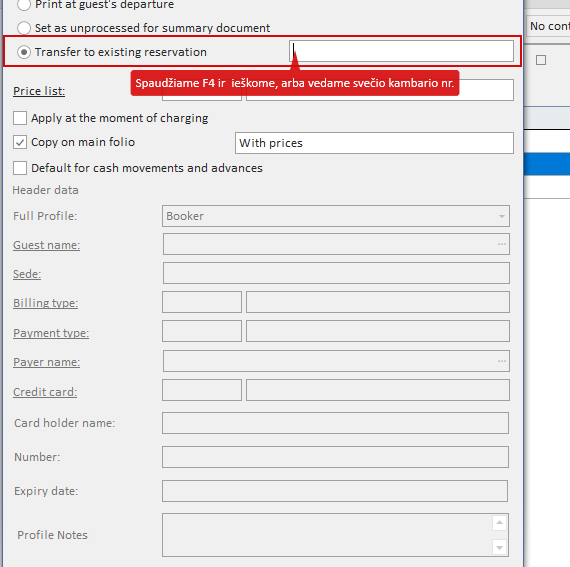Tick Default for cash movements and advances
The image size is (570, 567).
tap(20, 168)
